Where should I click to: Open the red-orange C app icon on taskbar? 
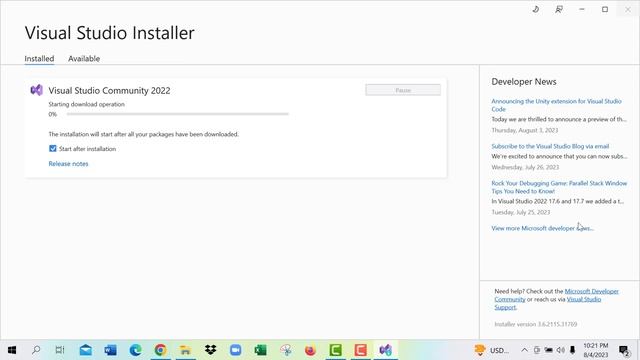(360, 350)
